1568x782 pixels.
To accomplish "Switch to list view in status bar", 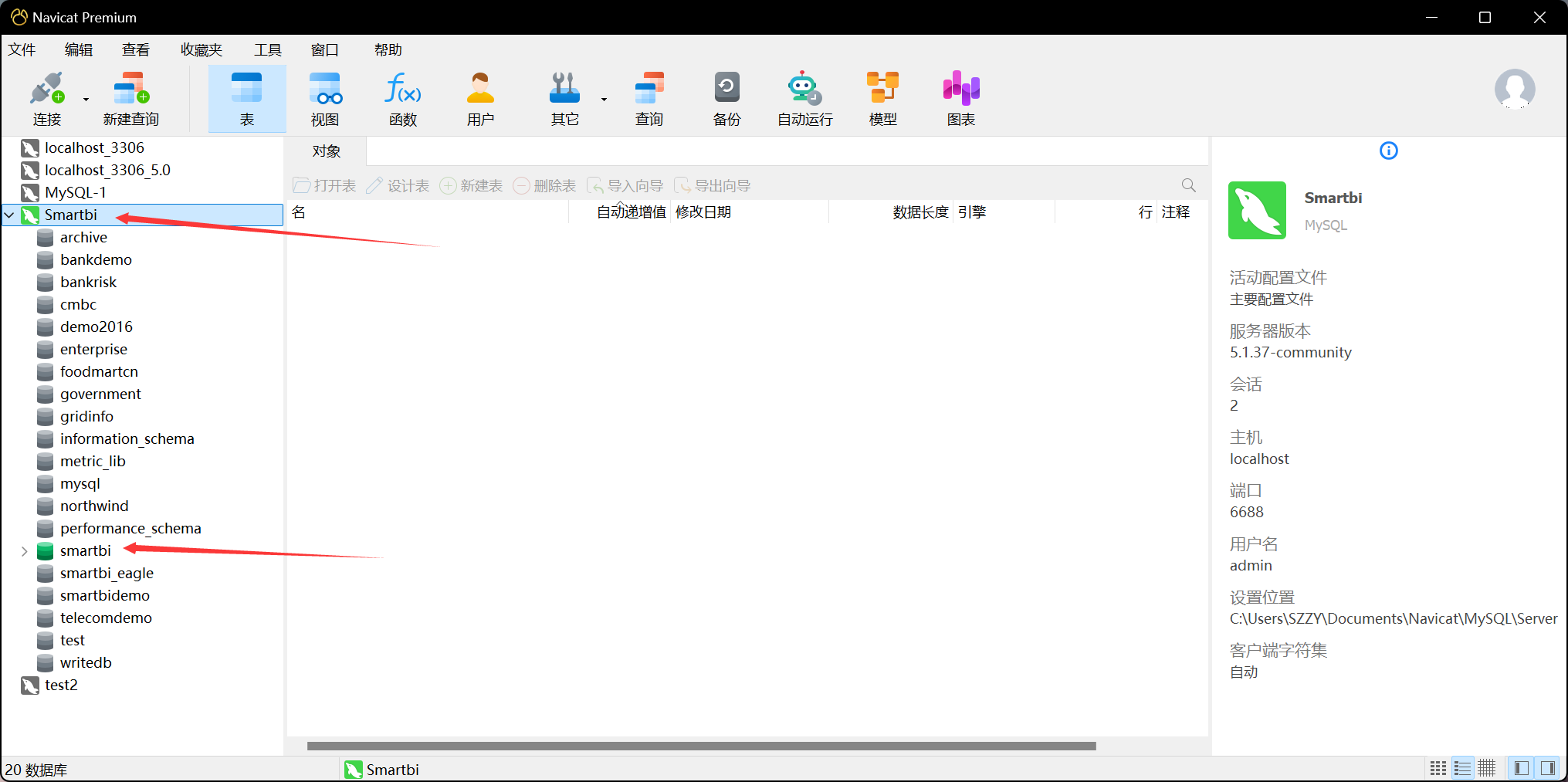I will pos(1462,768).
